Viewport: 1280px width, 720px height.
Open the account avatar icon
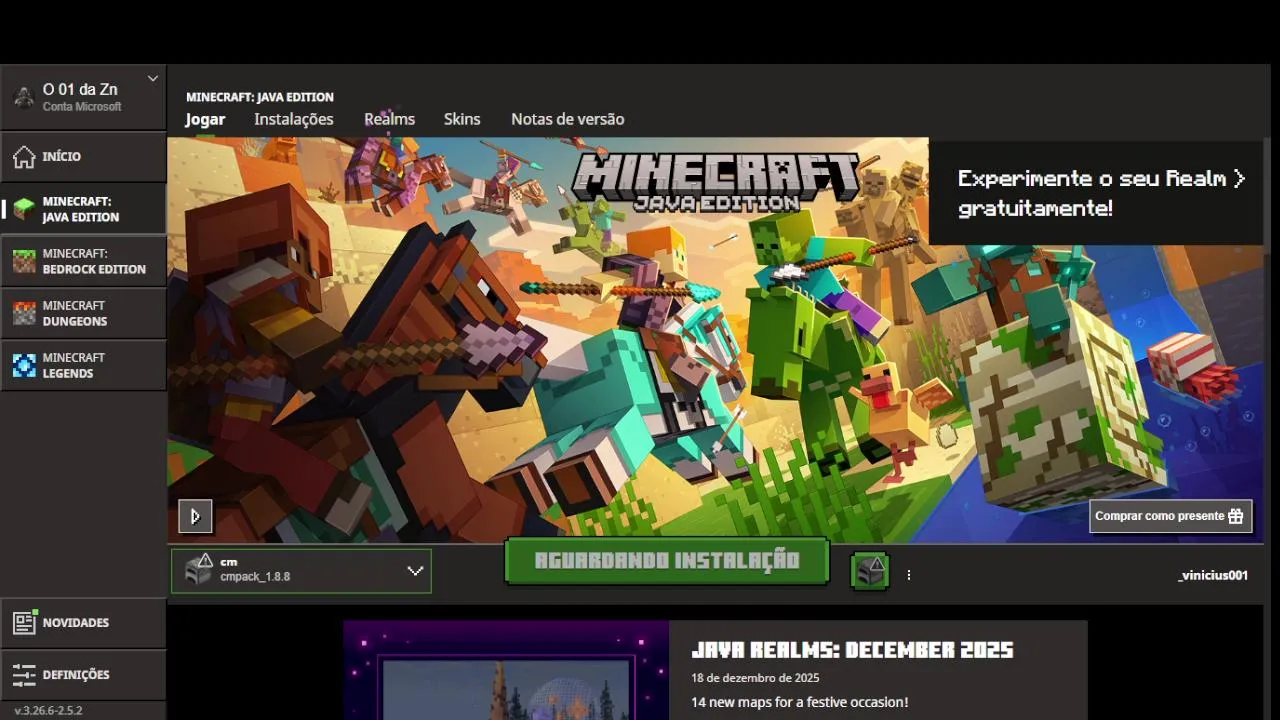[x=23, y=97]
